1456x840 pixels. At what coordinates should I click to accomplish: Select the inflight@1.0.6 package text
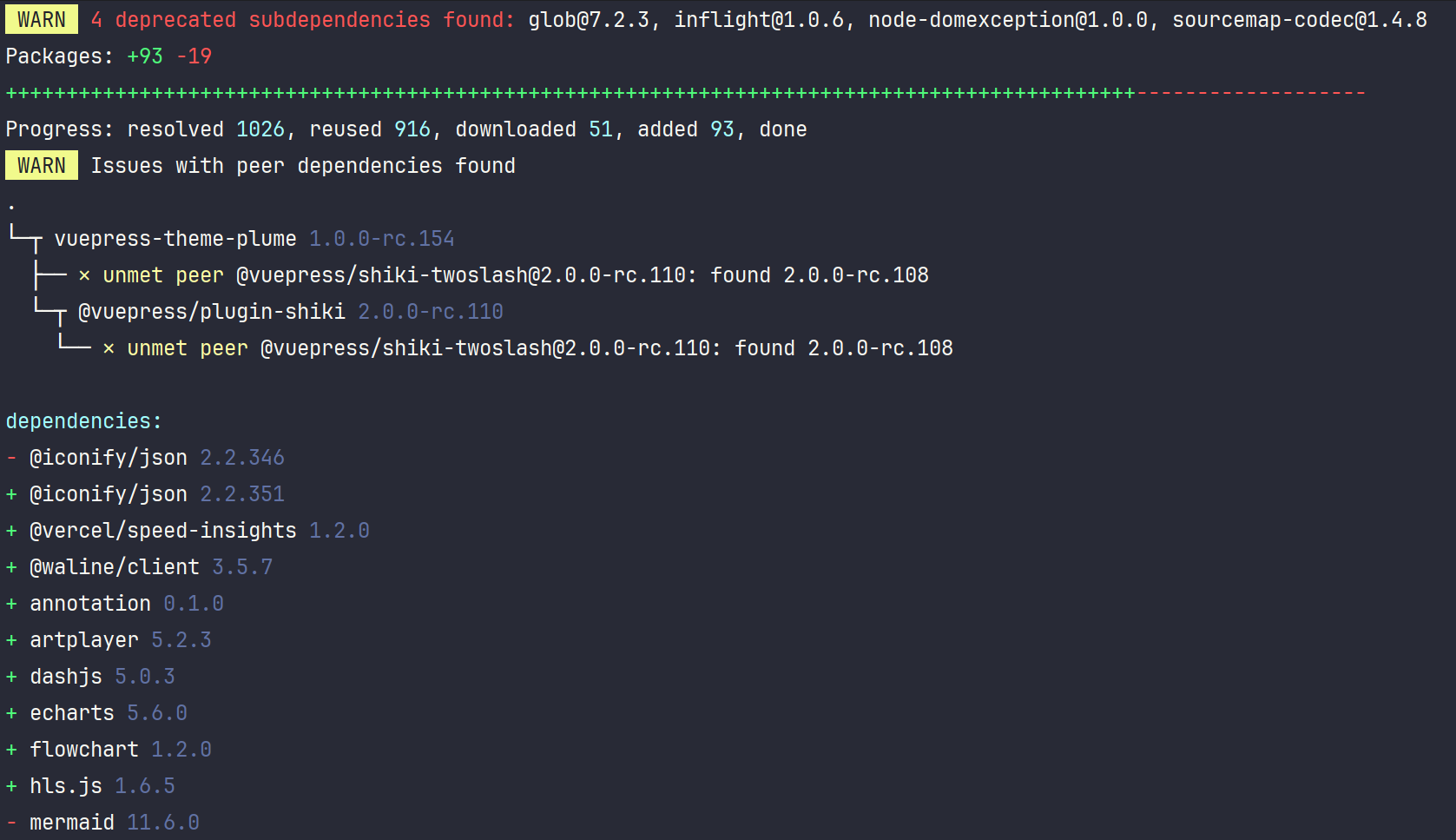tap(759, 19)
